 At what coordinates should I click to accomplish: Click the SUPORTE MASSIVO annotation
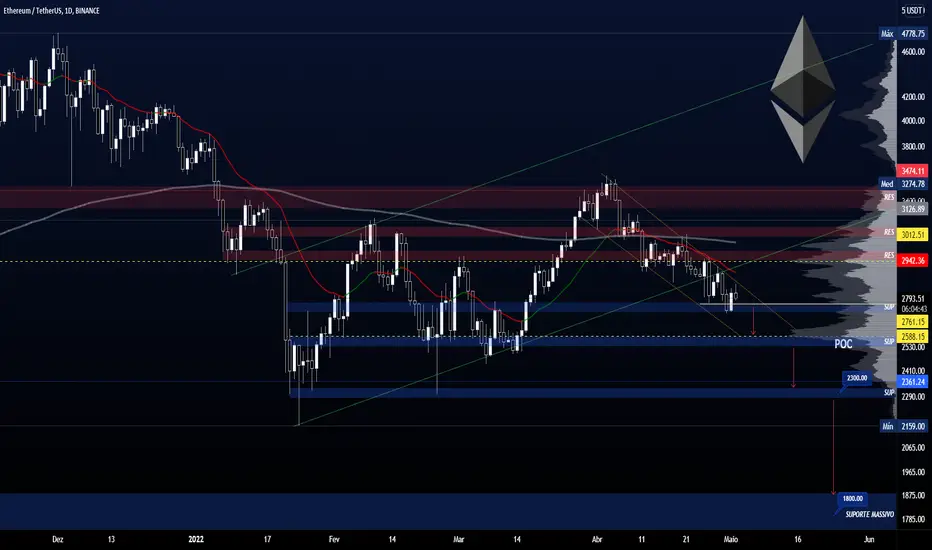(x=870, y=515)
